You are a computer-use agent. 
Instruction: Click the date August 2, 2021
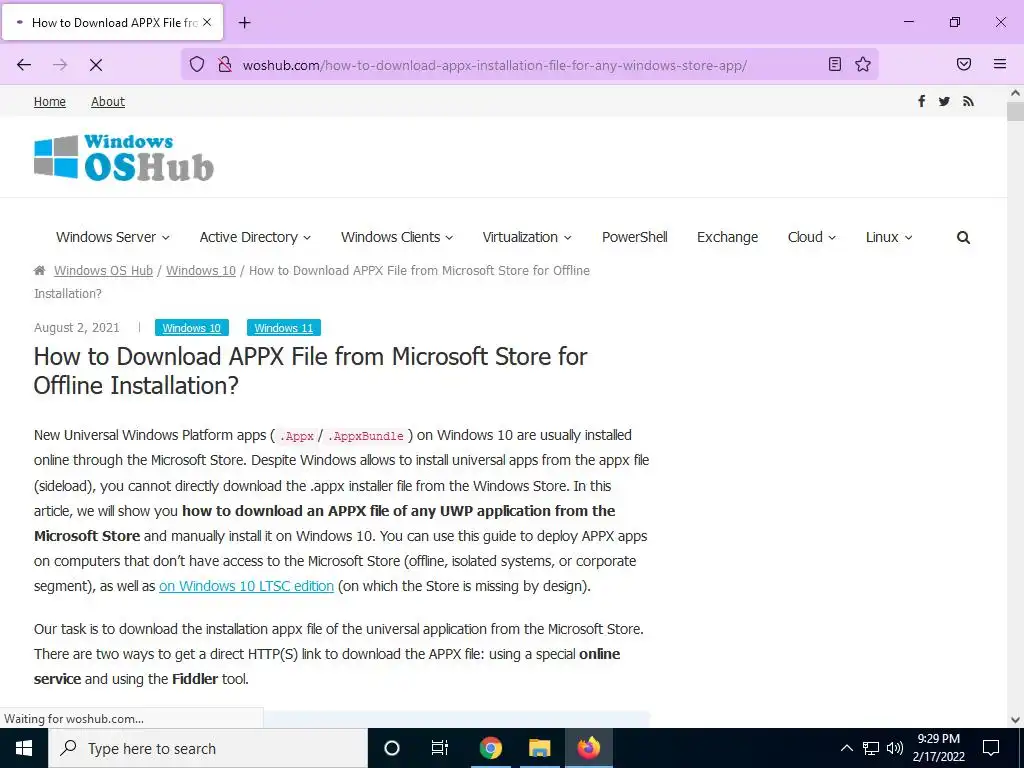[76, 328]
